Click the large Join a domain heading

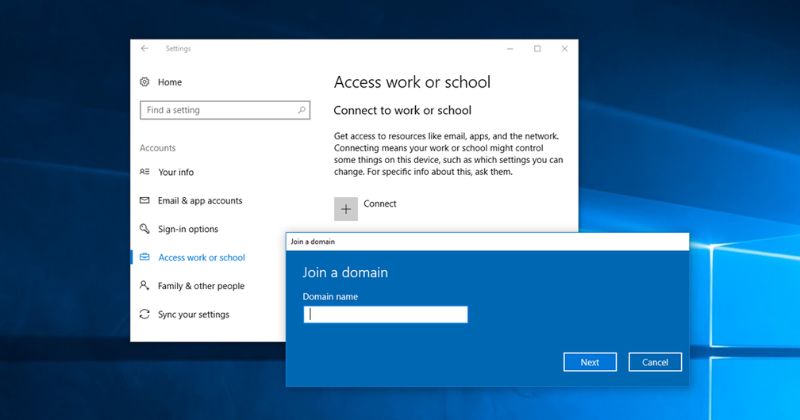click(345, 273)
